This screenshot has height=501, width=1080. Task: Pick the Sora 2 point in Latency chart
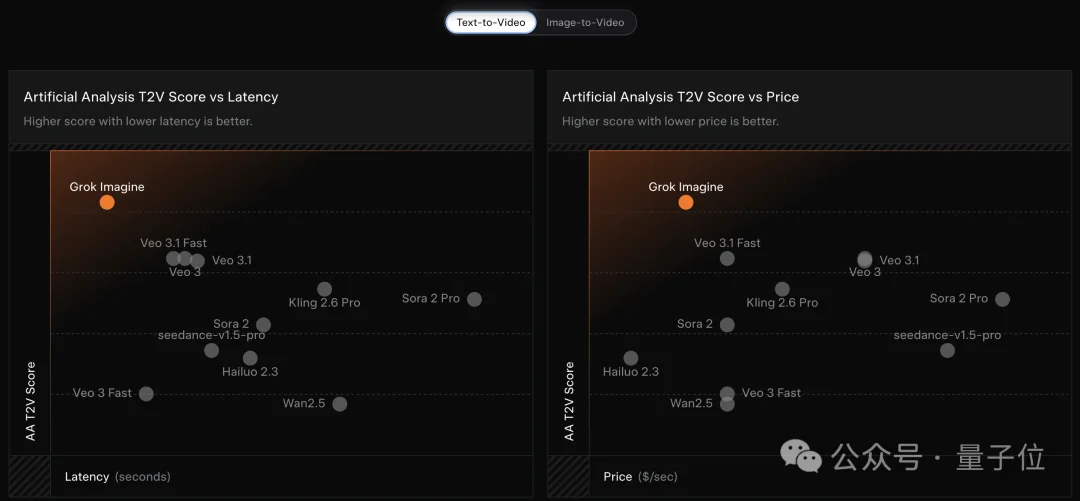tap(263, 325)
